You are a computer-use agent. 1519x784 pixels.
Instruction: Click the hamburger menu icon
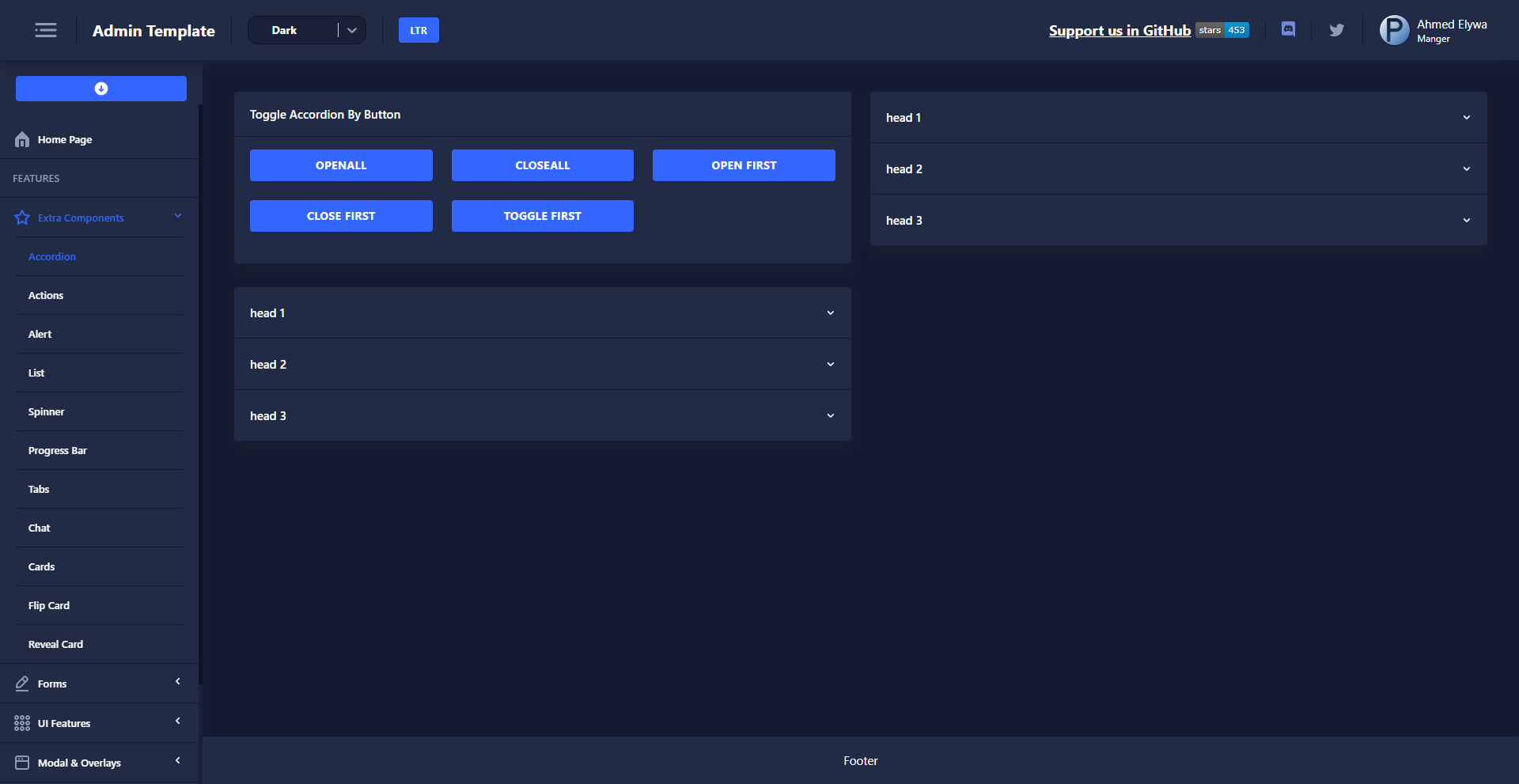[x=46, y=30]
